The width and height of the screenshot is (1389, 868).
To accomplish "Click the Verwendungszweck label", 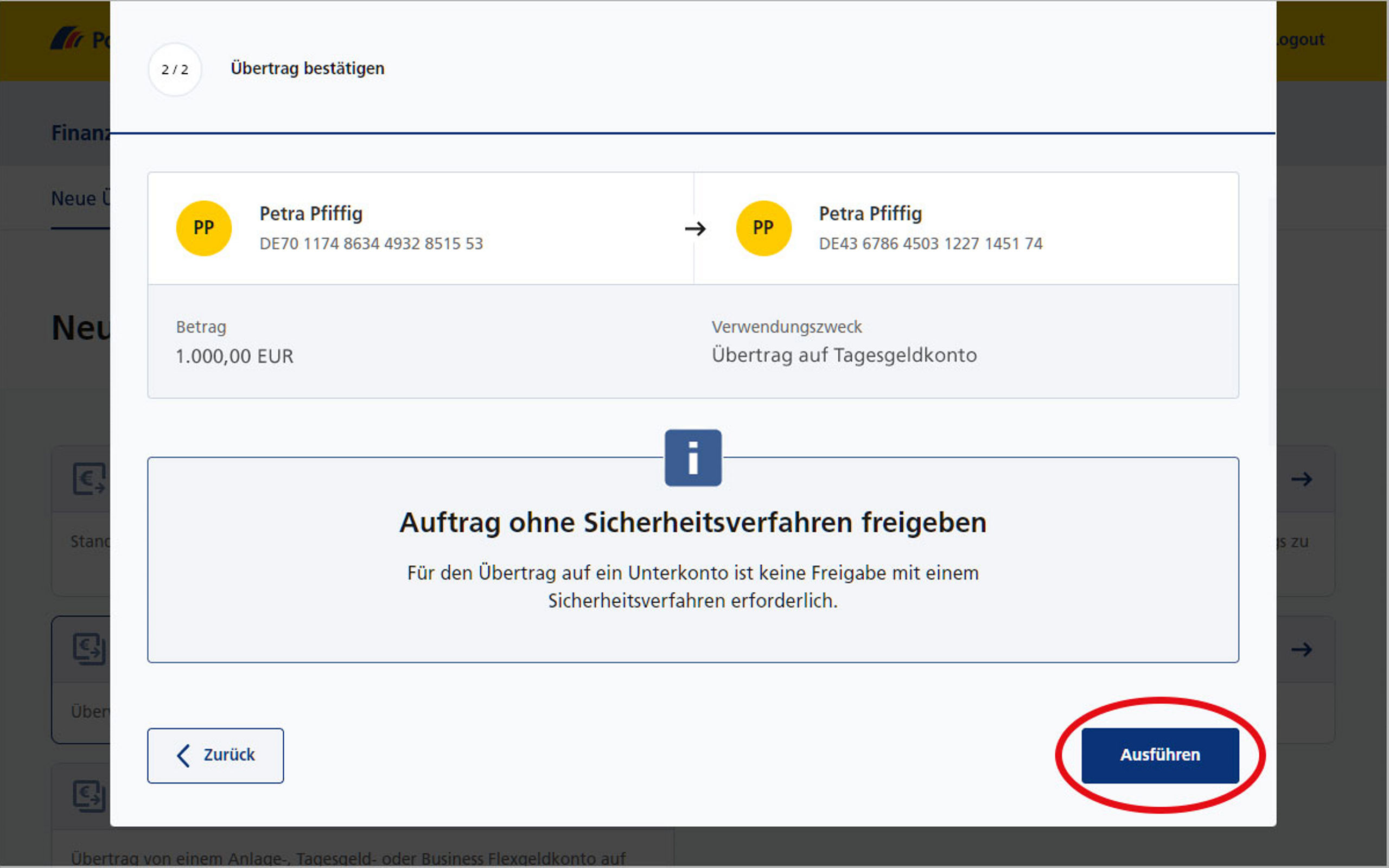I will click(787, 327).
